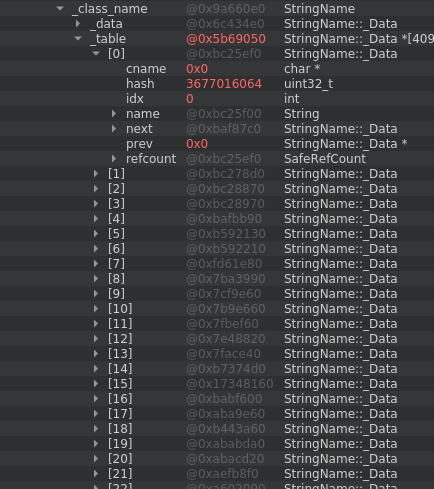This screenshot has width=434, height=489.
Task: Click the SafeRefCount type cell
Action: pos(325,159)
